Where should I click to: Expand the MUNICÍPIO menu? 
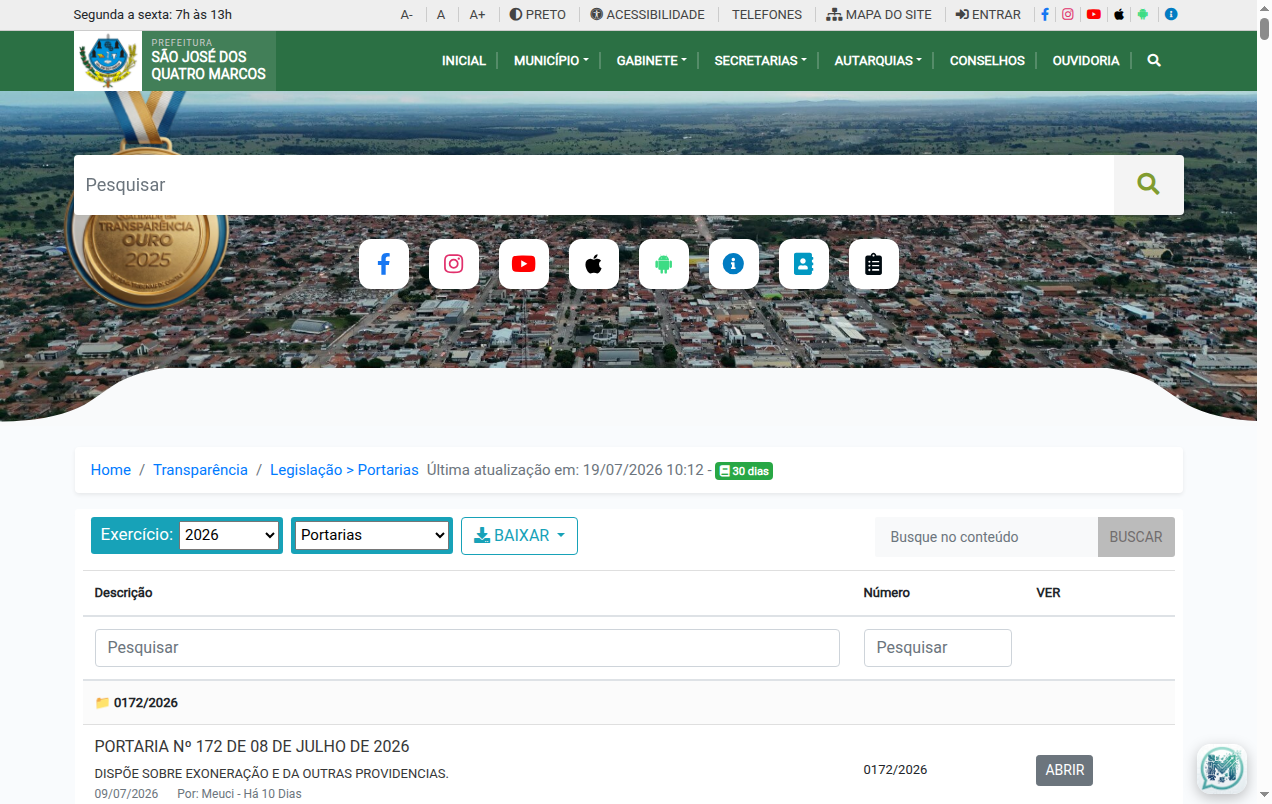pos(551,61)
